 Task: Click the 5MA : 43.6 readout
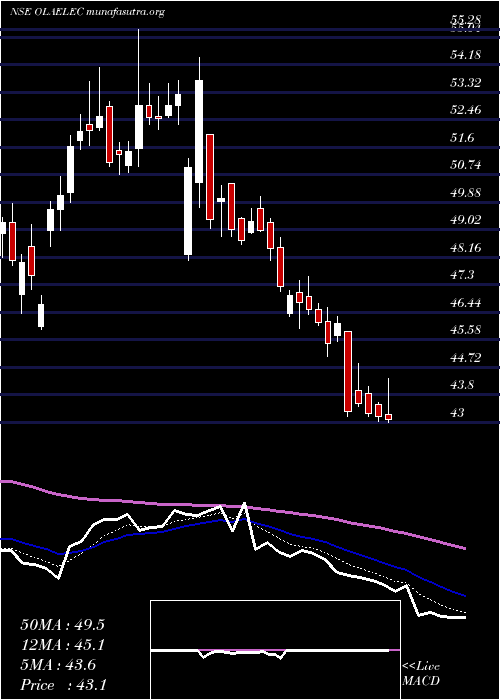click(x=58, y=665)
